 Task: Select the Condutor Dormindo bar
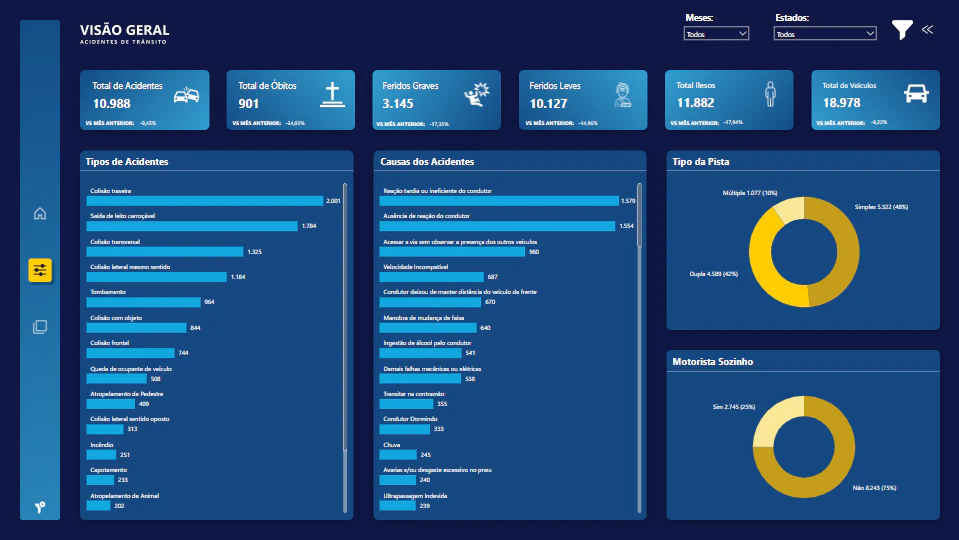pos(405,429)
